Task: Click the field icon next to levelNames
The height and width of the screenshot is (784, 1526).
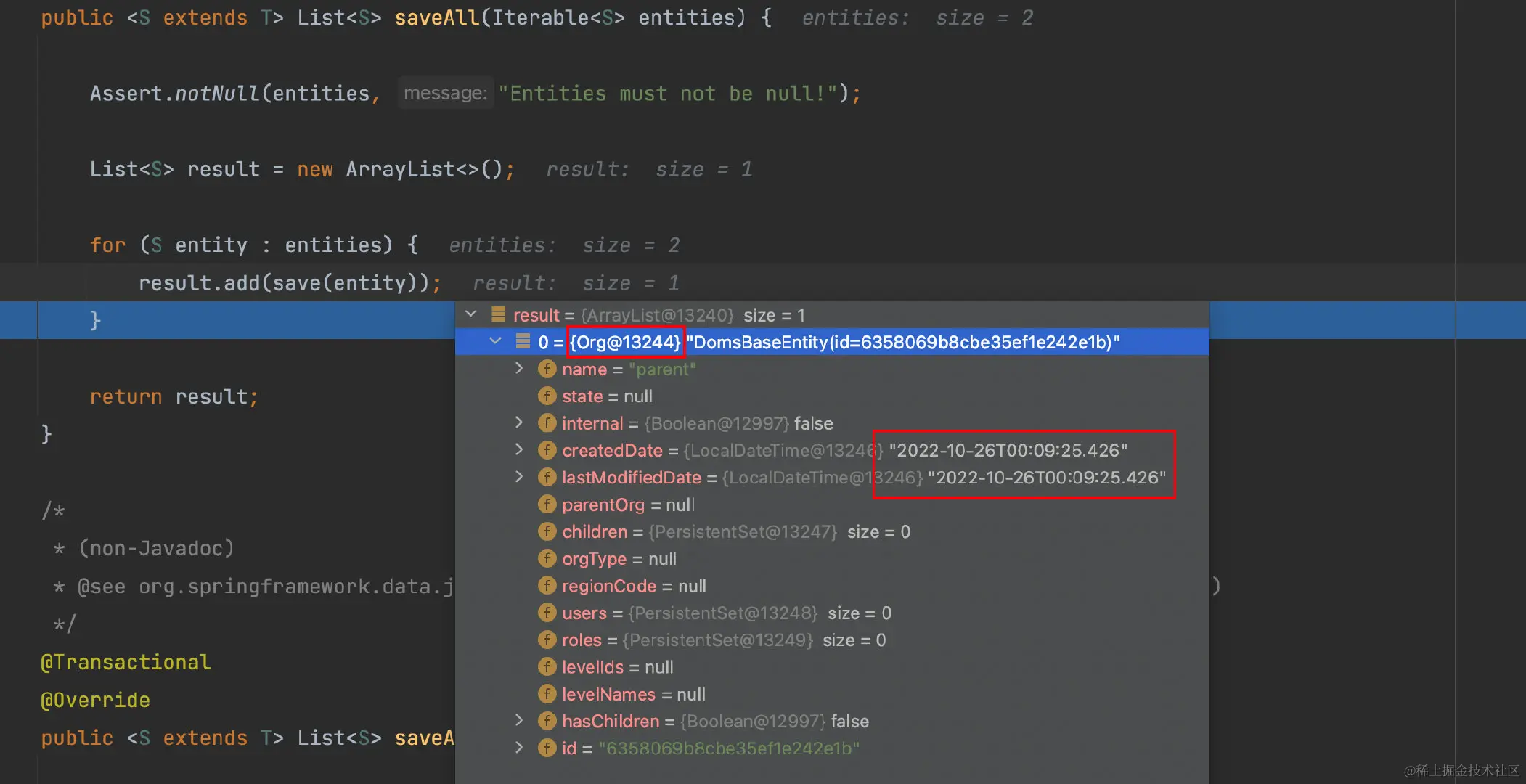Action: click(x=547, y=695)
